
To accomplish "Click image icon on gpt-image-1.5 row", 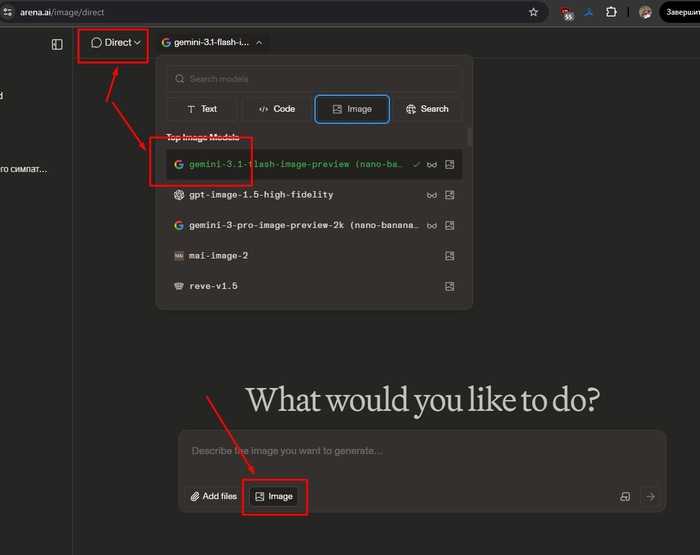I will coord(450,195).
